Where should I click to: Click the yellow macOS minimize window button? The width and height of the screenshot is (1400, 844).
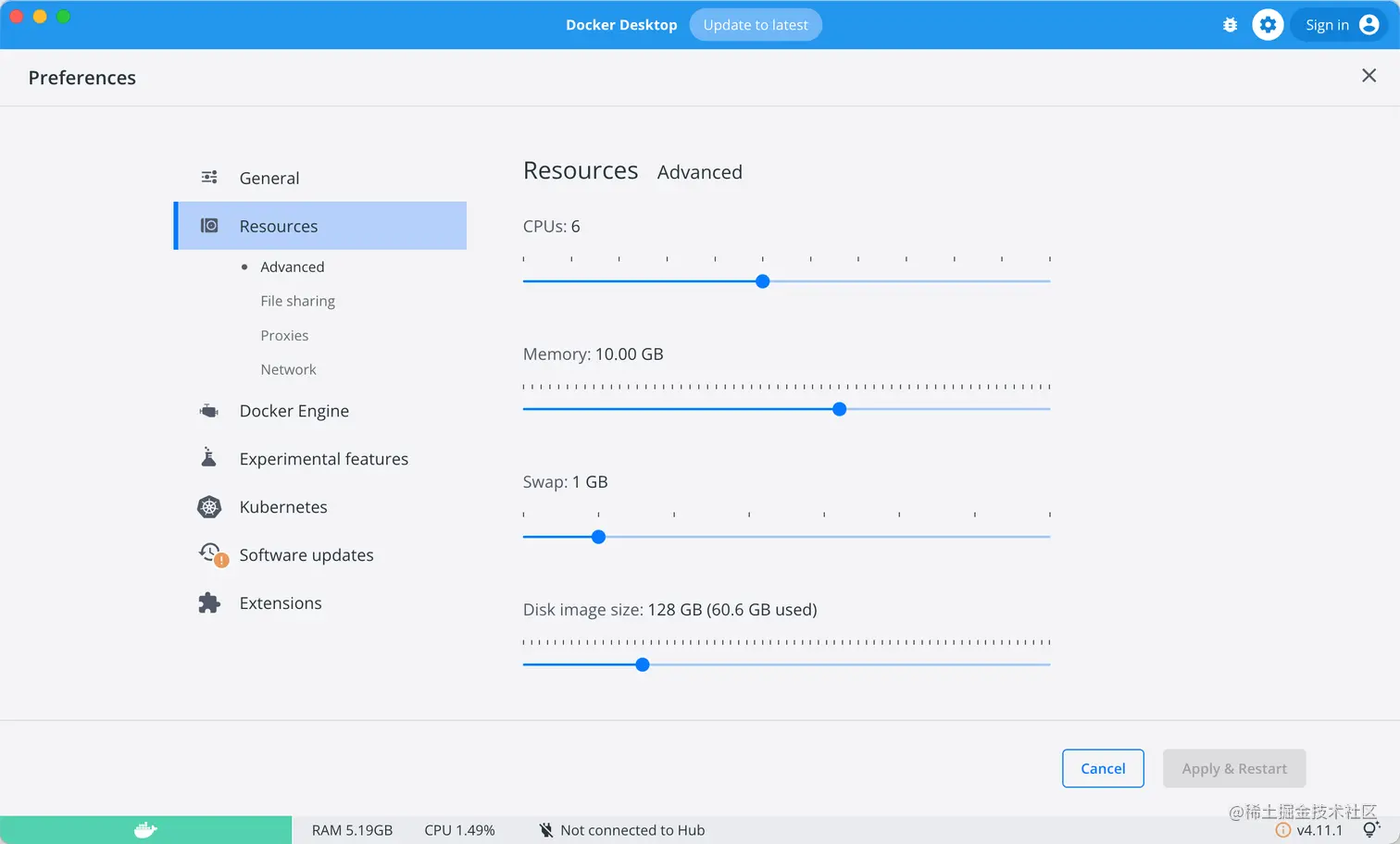point(40,16)
